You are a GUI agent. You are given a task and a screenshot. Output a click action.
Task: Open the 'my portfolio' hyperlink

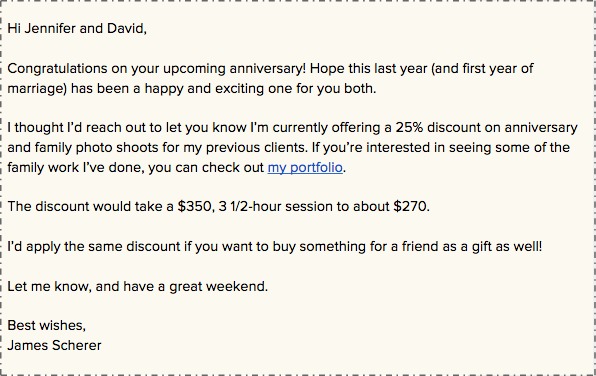(x=305, y=168)
